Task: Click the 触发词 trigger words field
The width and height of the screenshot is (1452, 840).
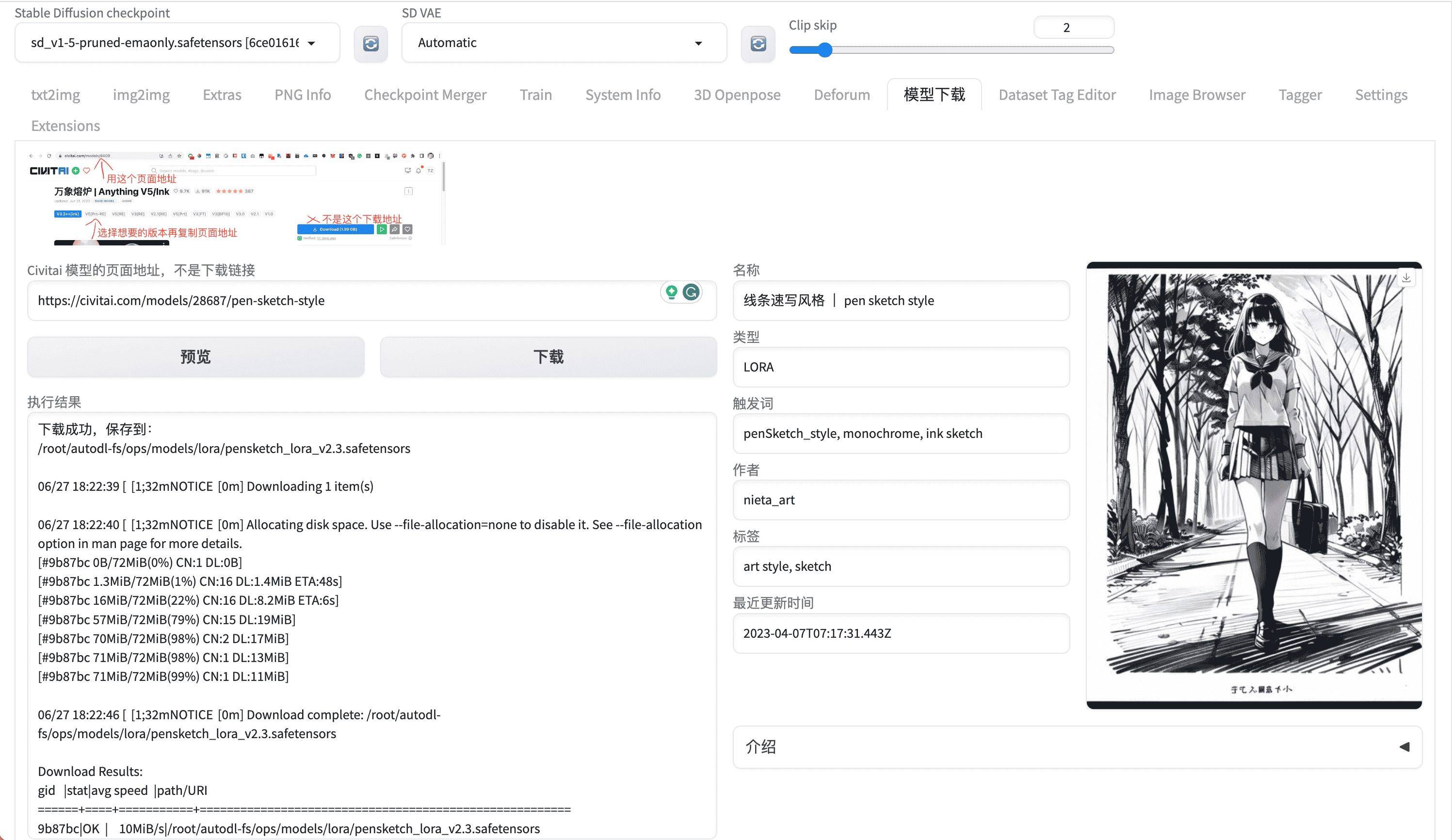Action: click(901, 433)
